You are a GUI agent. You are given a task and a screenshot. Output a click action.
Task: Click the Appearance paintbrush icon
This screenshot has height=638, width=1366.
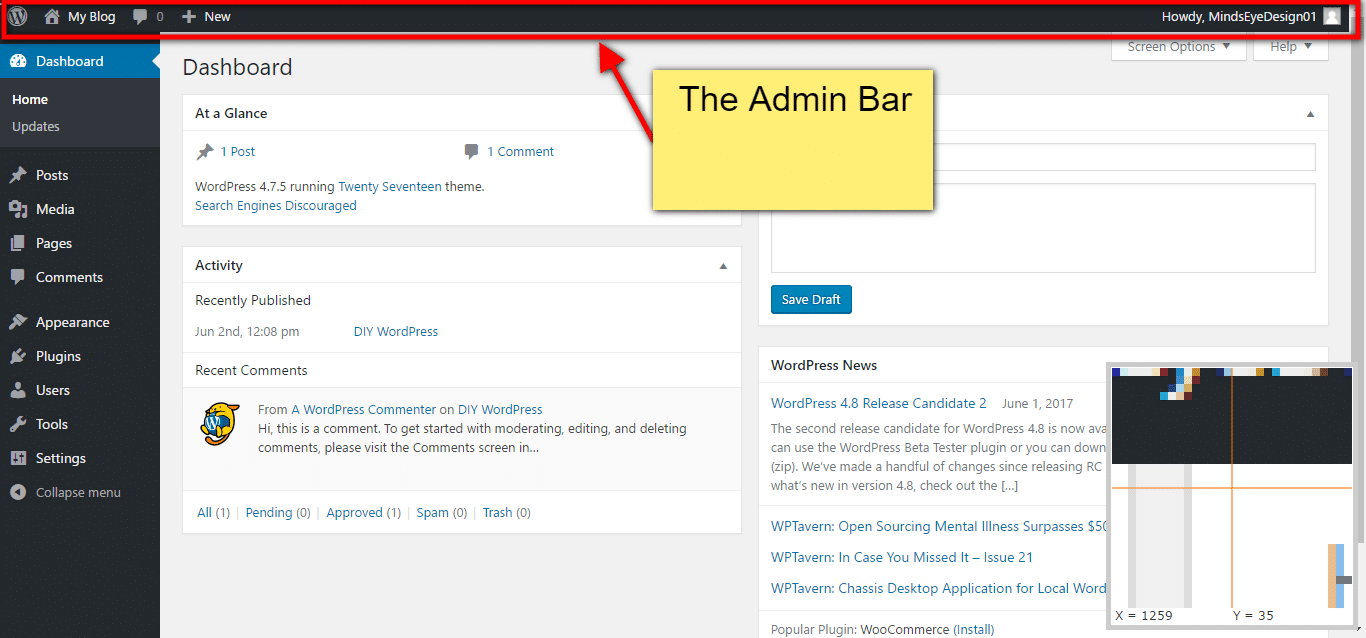pos(18,322)
